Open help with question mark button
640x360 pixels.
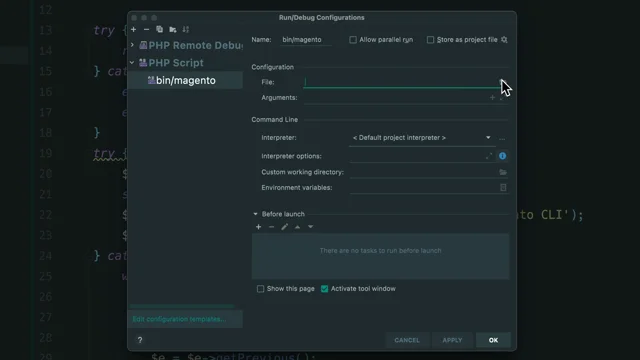click(140, 340)
